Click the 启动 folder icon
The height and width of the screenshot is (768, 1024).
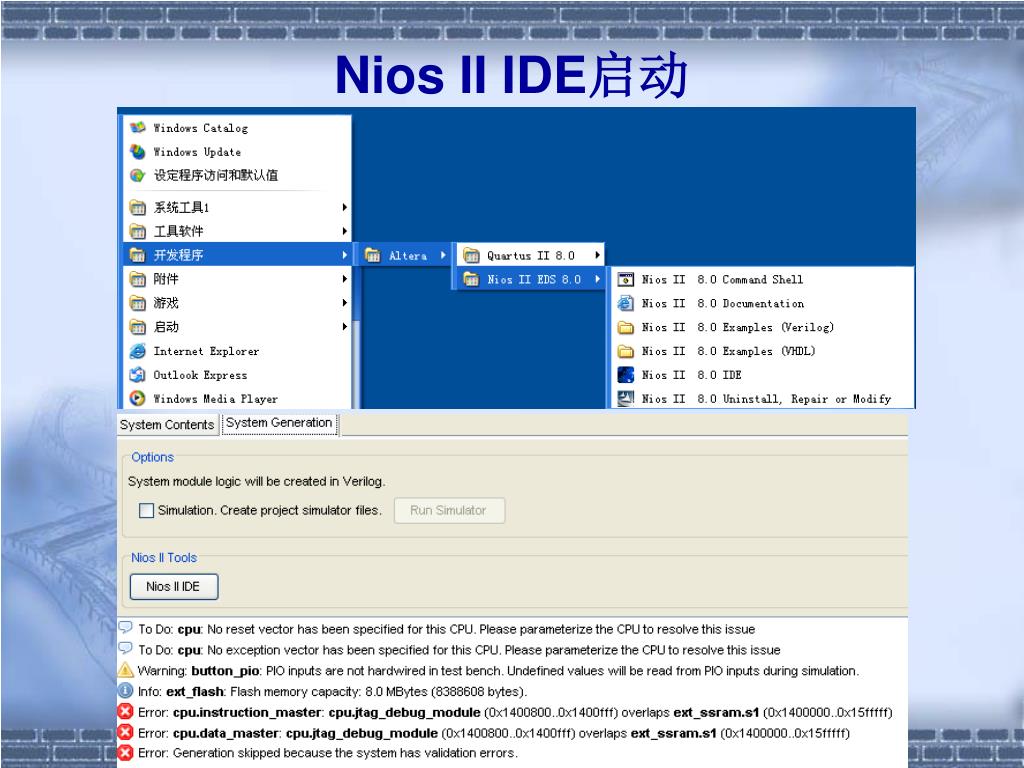click(x=137, y=327)
